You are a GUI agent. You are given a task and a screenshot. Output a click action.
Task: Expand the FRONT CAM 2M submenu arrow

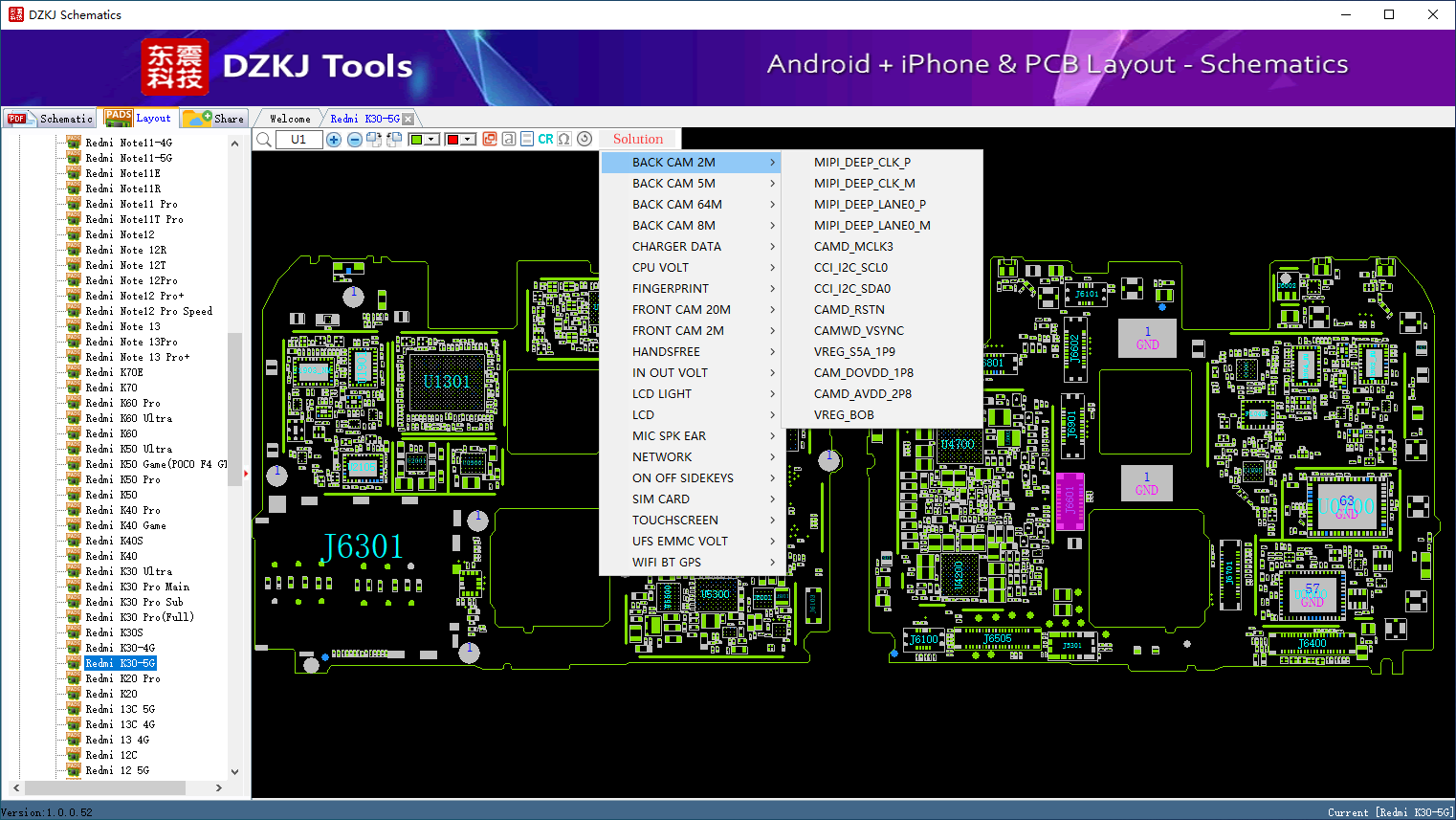coord(772,331)
